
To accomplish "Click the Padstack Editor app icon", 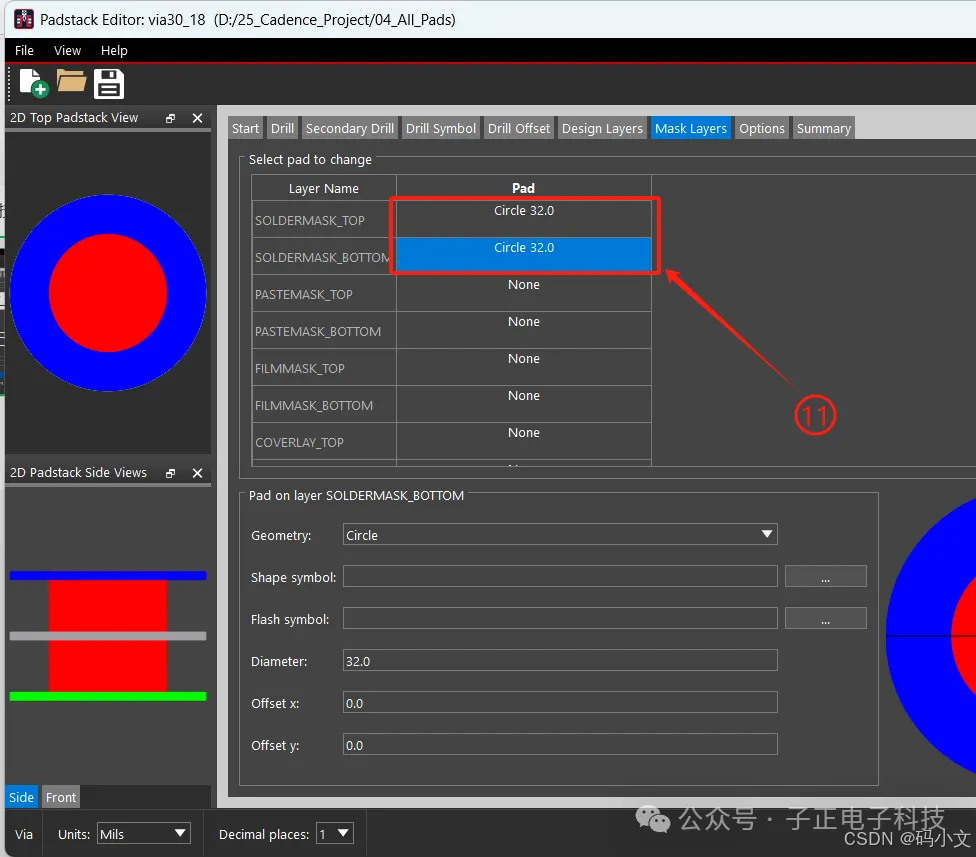I will [x=24, y=19].
